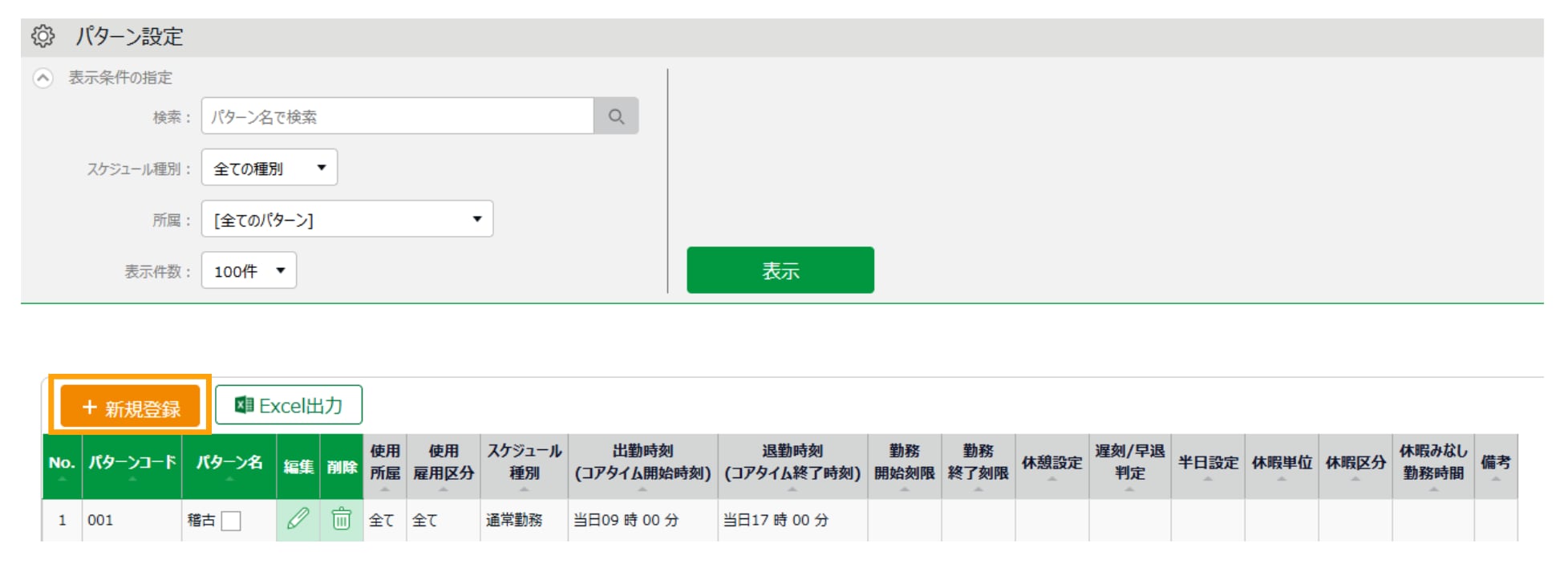Viewport: 1568px width, 568px height.
Task: Sort by the スケジュール種別 column header
Action: 524,466
